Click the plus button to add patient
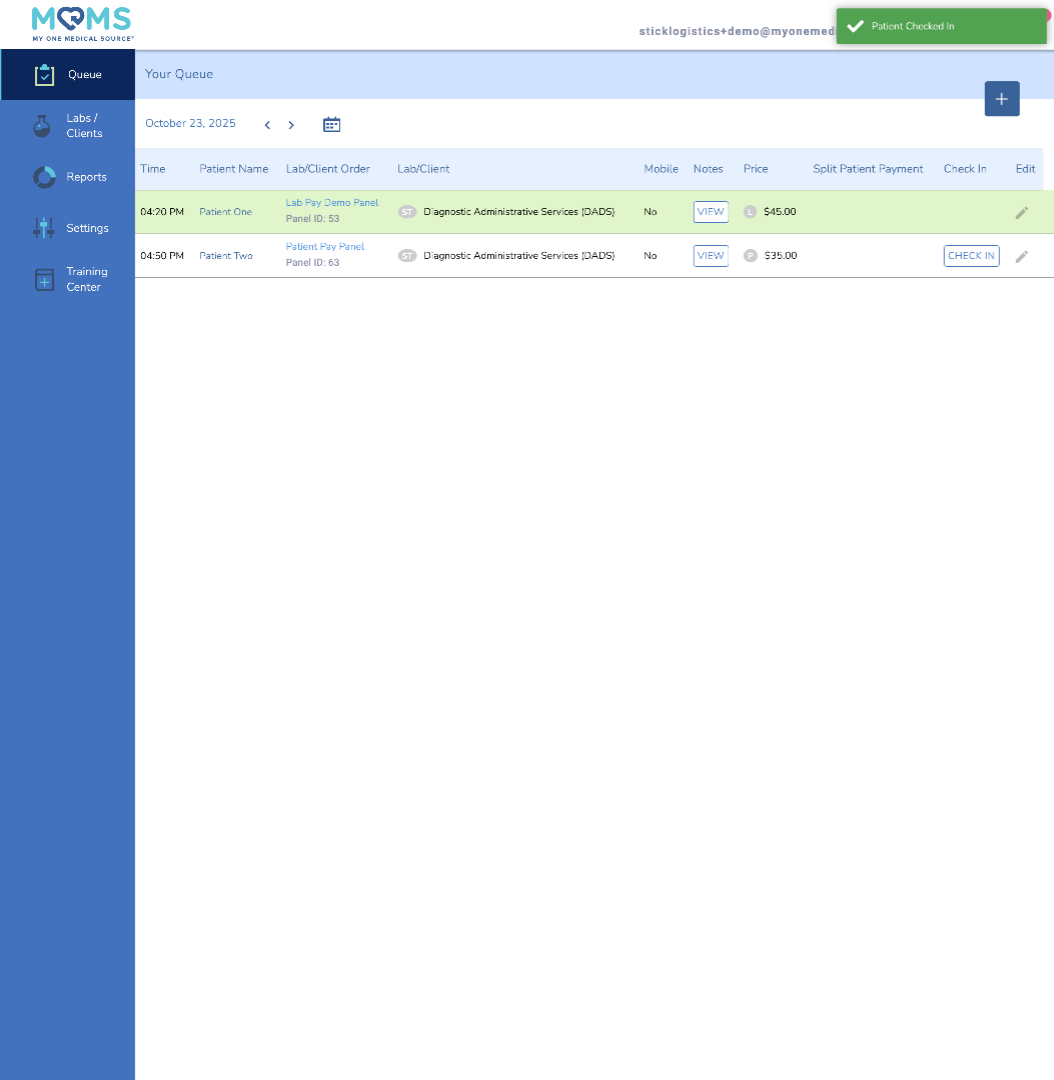Screen dimensions: 1054x1080 point(1001,99)
